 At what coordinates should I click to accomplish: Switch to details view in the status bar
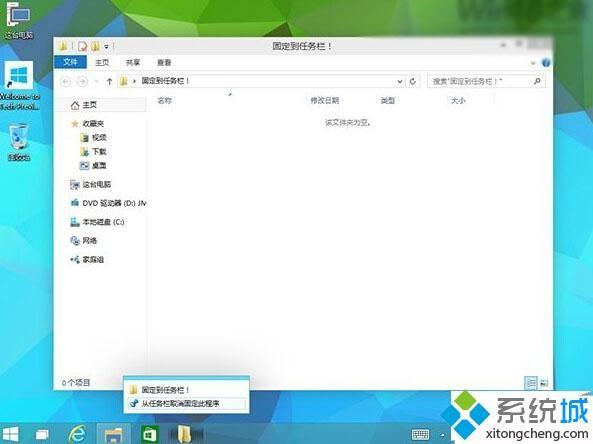531,383
